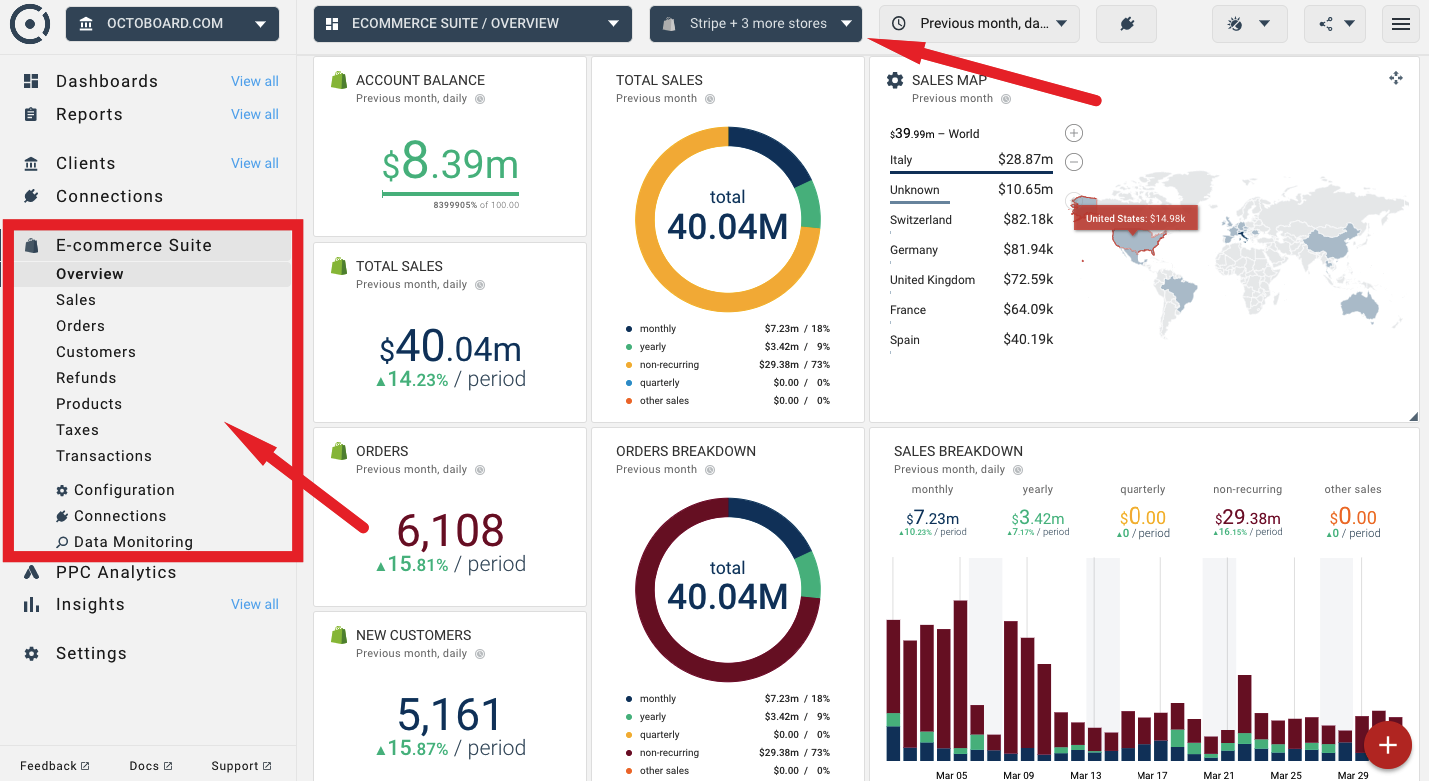The image size is (1429, 781).
Task: Open the Docs external link
Action: tap(150, 766)
